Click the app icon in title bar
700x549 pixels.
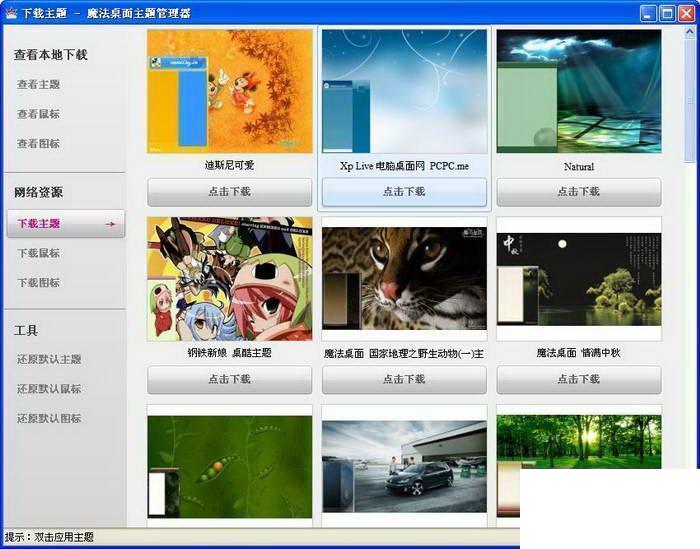click(11, 12)
